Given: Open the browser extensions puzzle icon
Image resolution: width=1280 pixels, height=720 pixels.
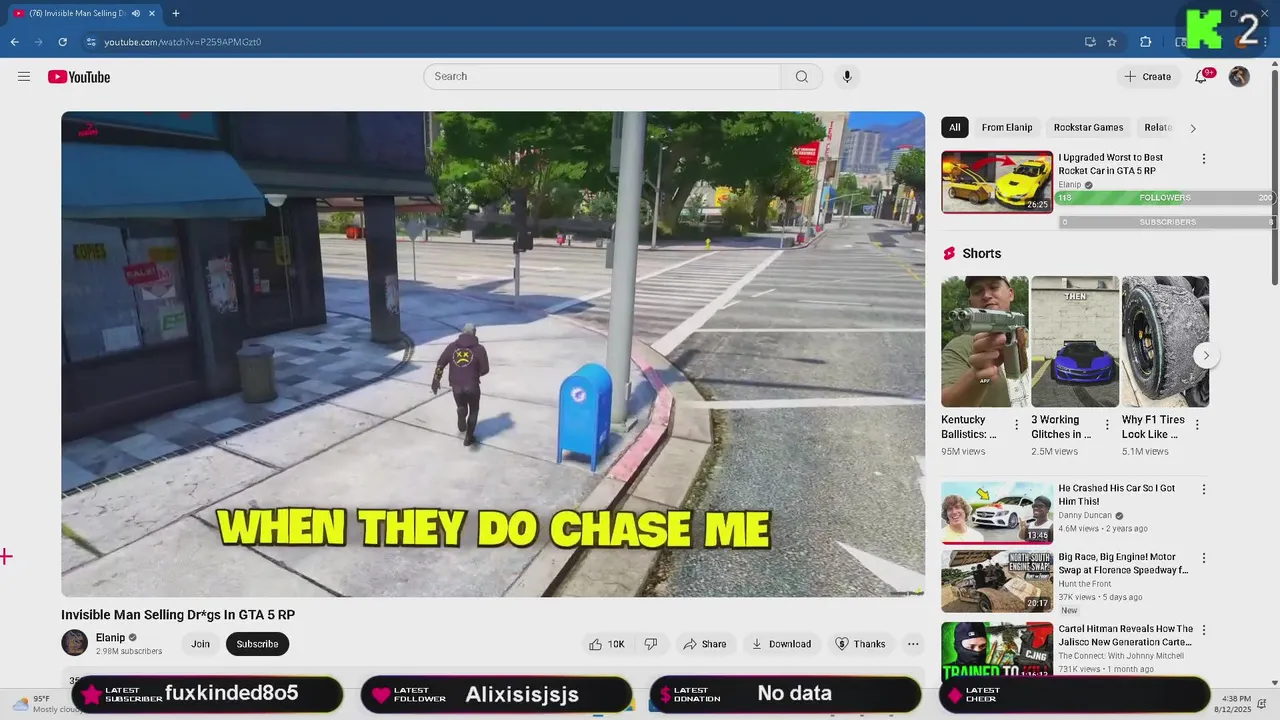Looking at the screenshot, I should click(1146, 42).
